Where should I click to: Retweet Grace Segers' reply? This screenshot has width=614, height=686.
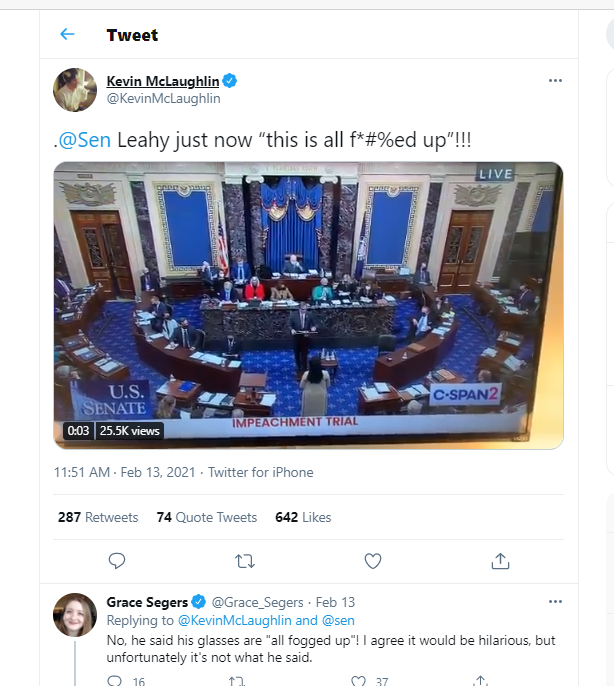[236, 680]
